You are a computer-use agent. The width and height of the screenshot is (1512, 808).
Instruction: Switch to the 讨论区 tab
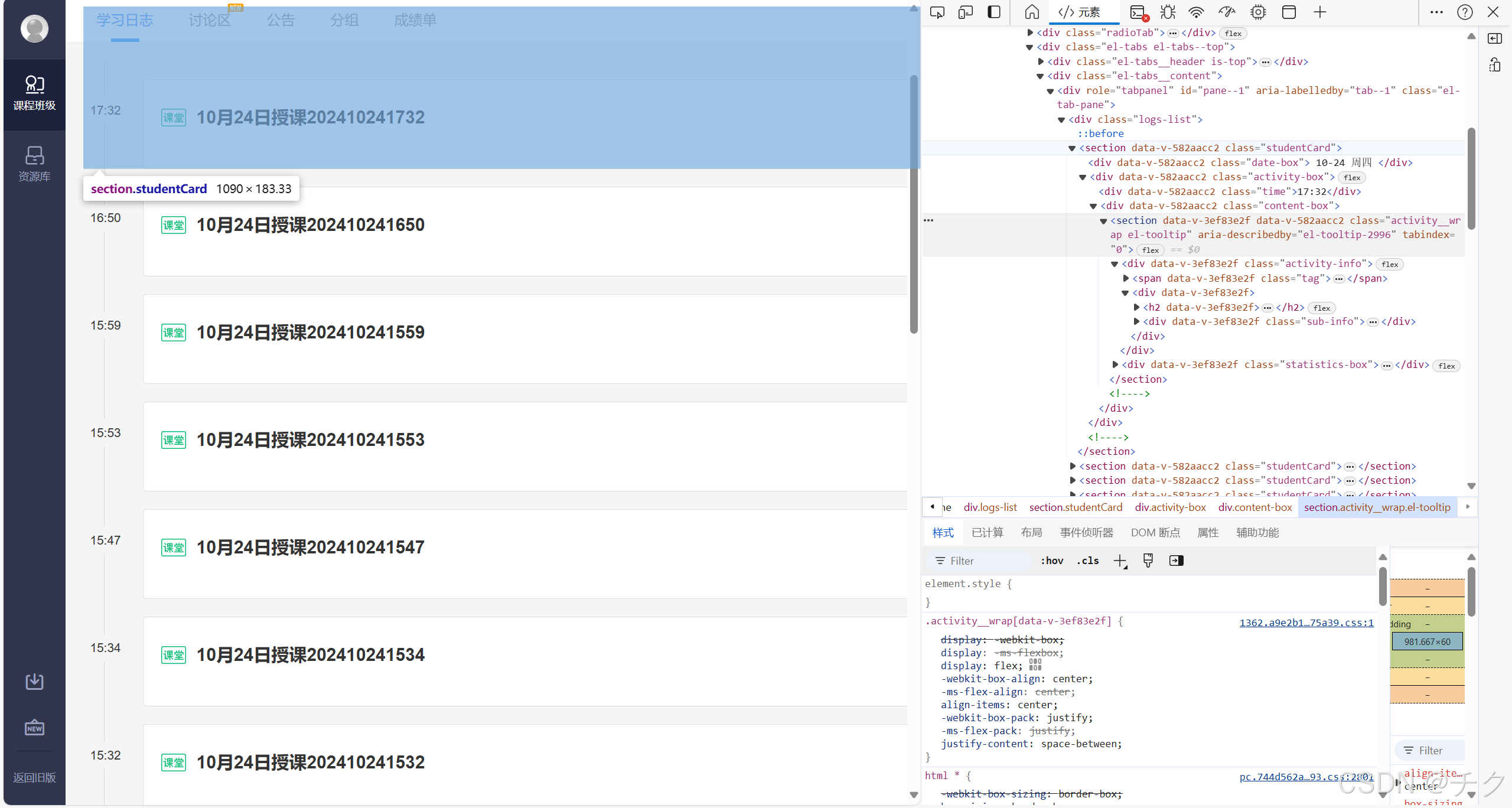click(210, 21)
